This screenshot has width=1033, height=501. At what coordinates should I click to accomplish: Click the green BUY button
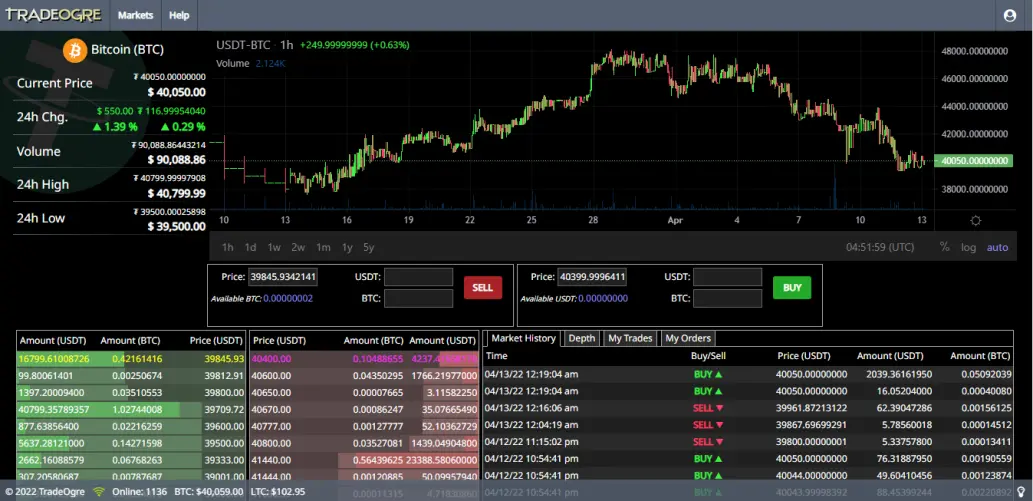(792, 288)
